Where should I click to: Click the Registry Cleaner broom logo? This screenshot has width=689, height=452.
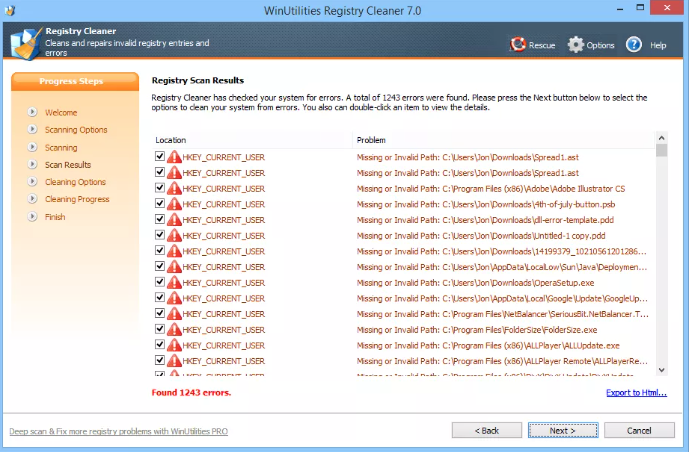(26, 43)
